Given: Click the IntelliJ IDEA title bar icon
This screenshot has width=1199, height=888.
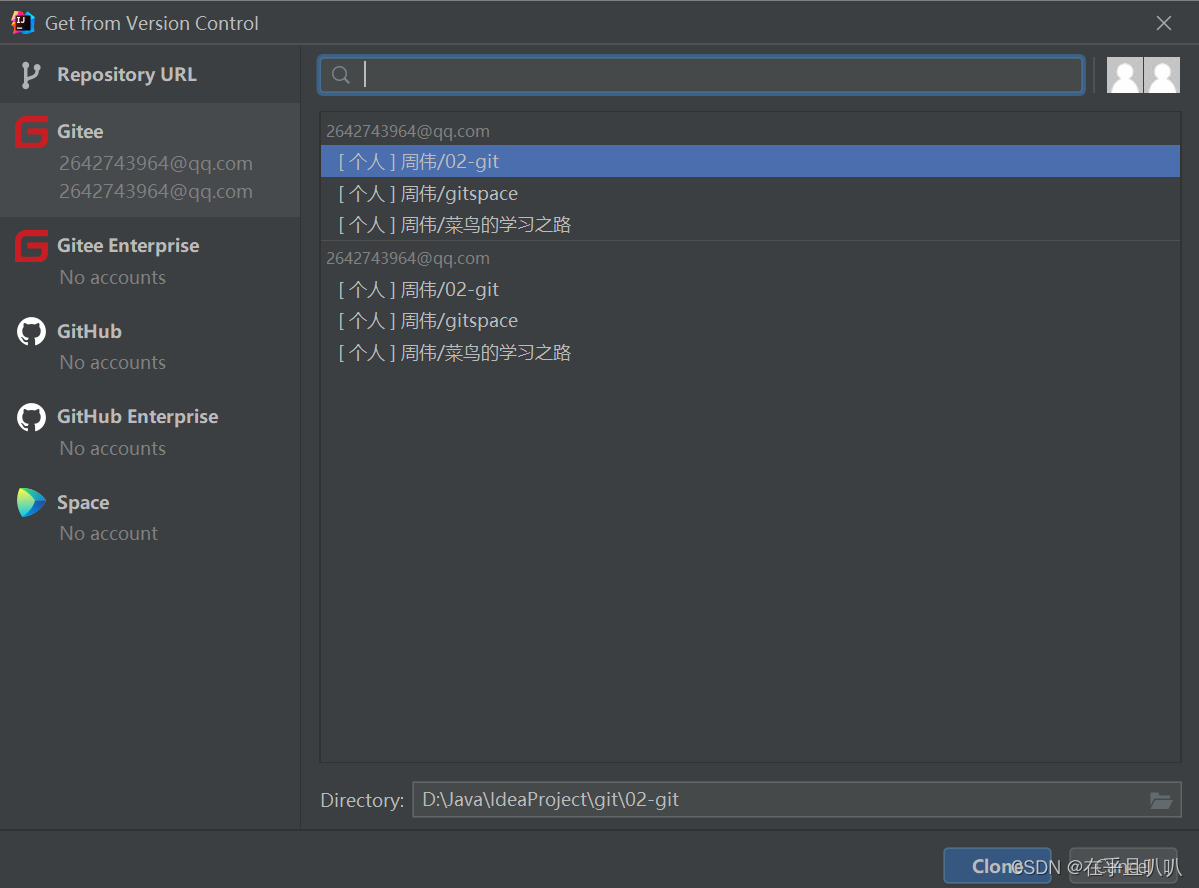Looking at the screenshot, I should 23,23.
